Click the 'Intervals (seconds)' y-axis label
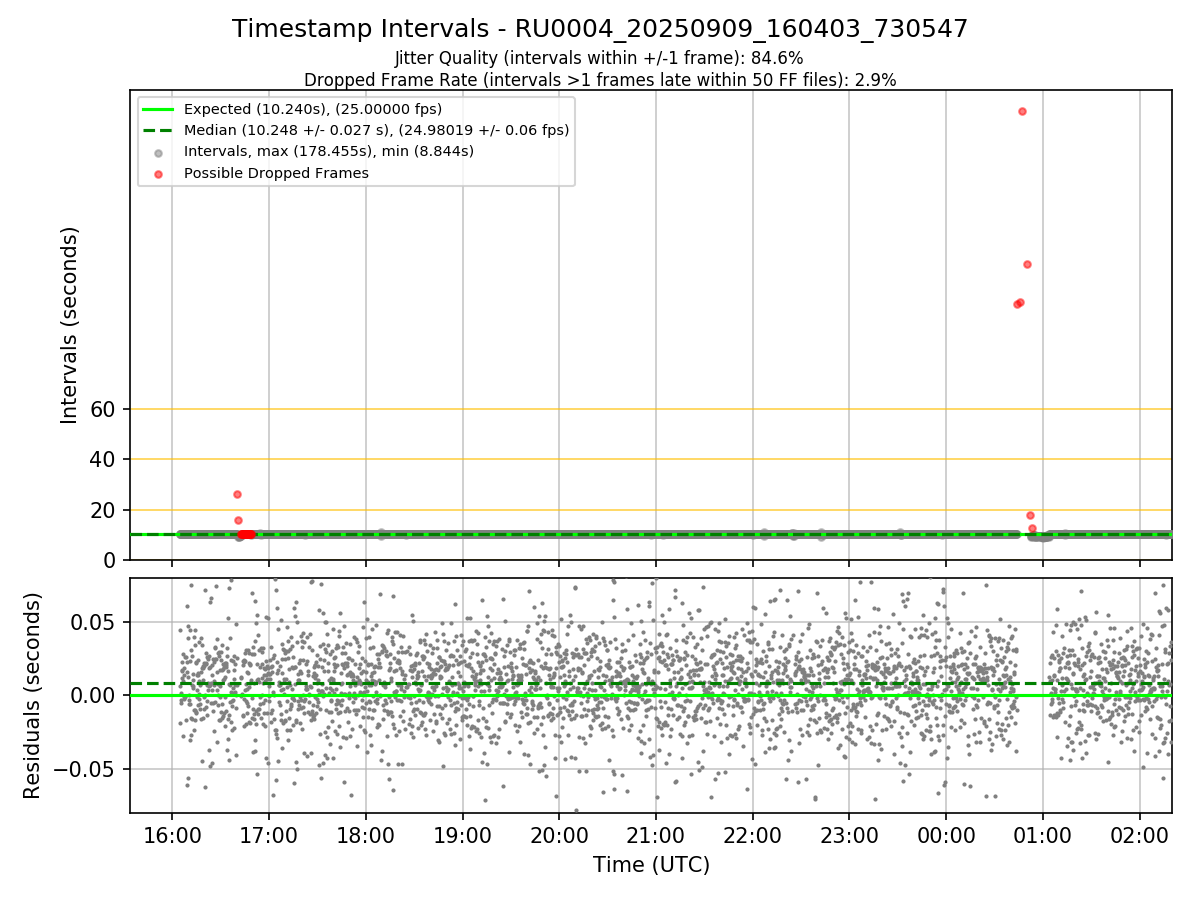Image resolution: width=1200 pixels, height=900 pixels. (70, 325)
